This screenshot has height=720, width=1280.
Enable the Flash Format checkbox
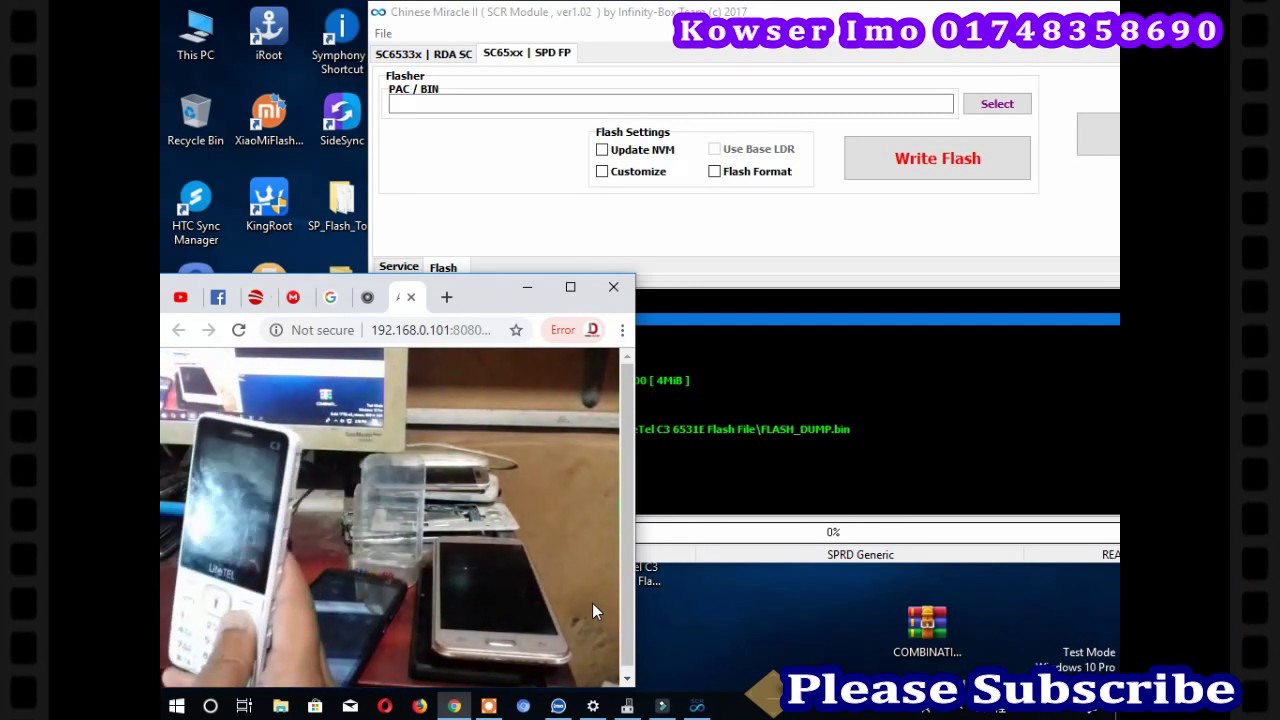point(714,172)
